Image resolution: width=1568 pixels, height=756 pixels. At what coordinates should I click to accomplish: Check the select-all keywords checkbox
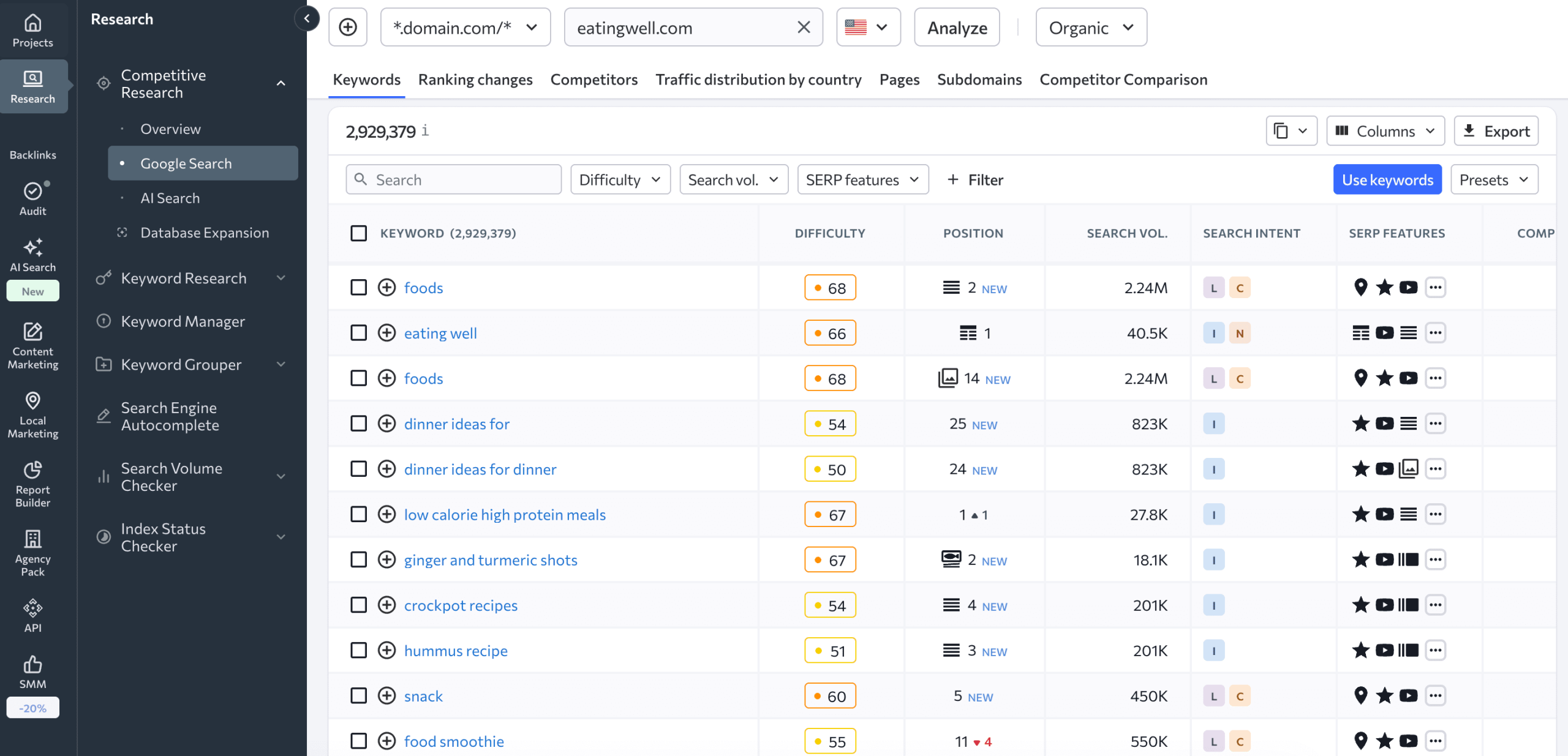click(x=359, y=233)
